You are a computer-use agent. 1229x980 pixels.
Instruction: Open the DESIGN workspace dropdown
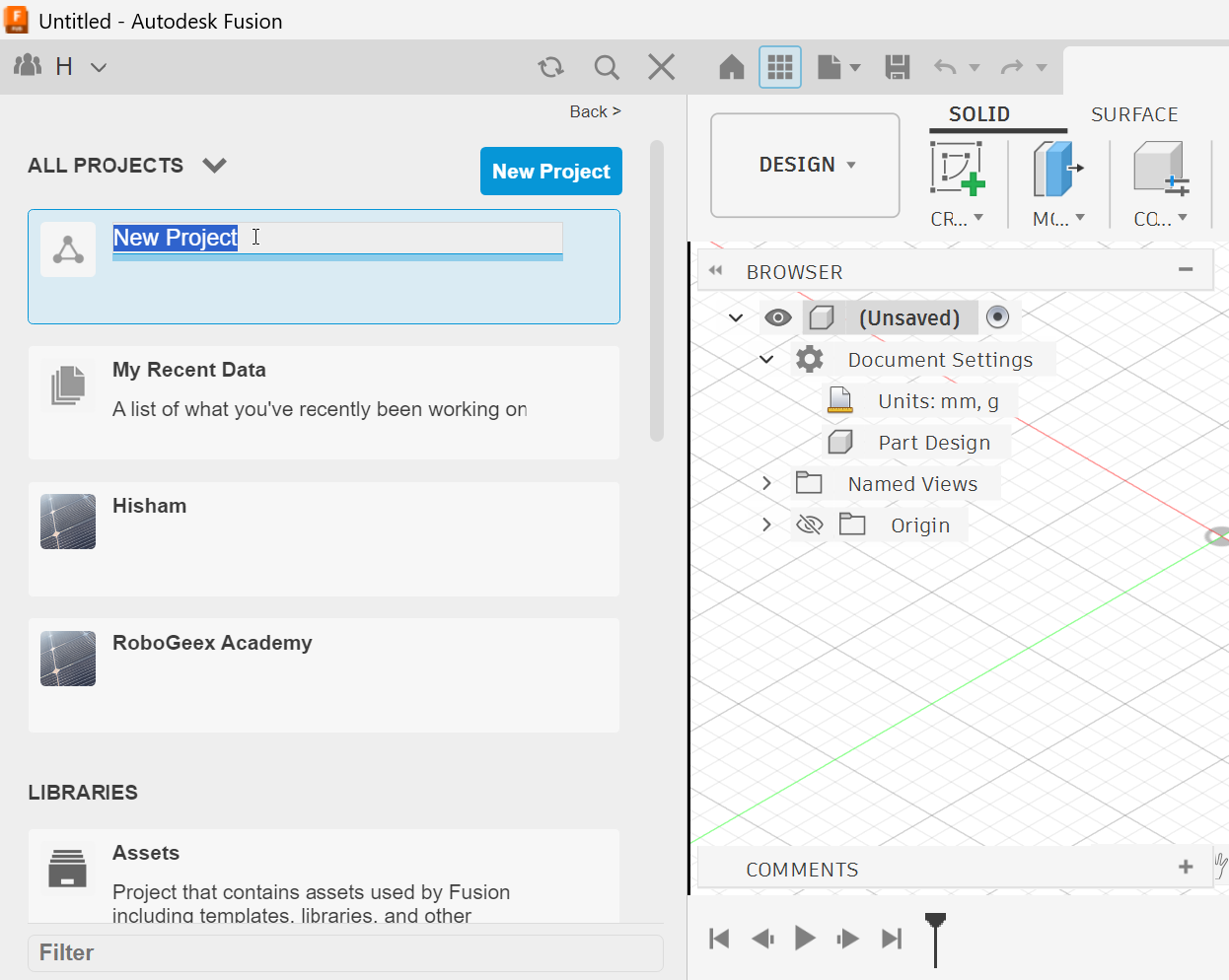[x=805, y=165]
